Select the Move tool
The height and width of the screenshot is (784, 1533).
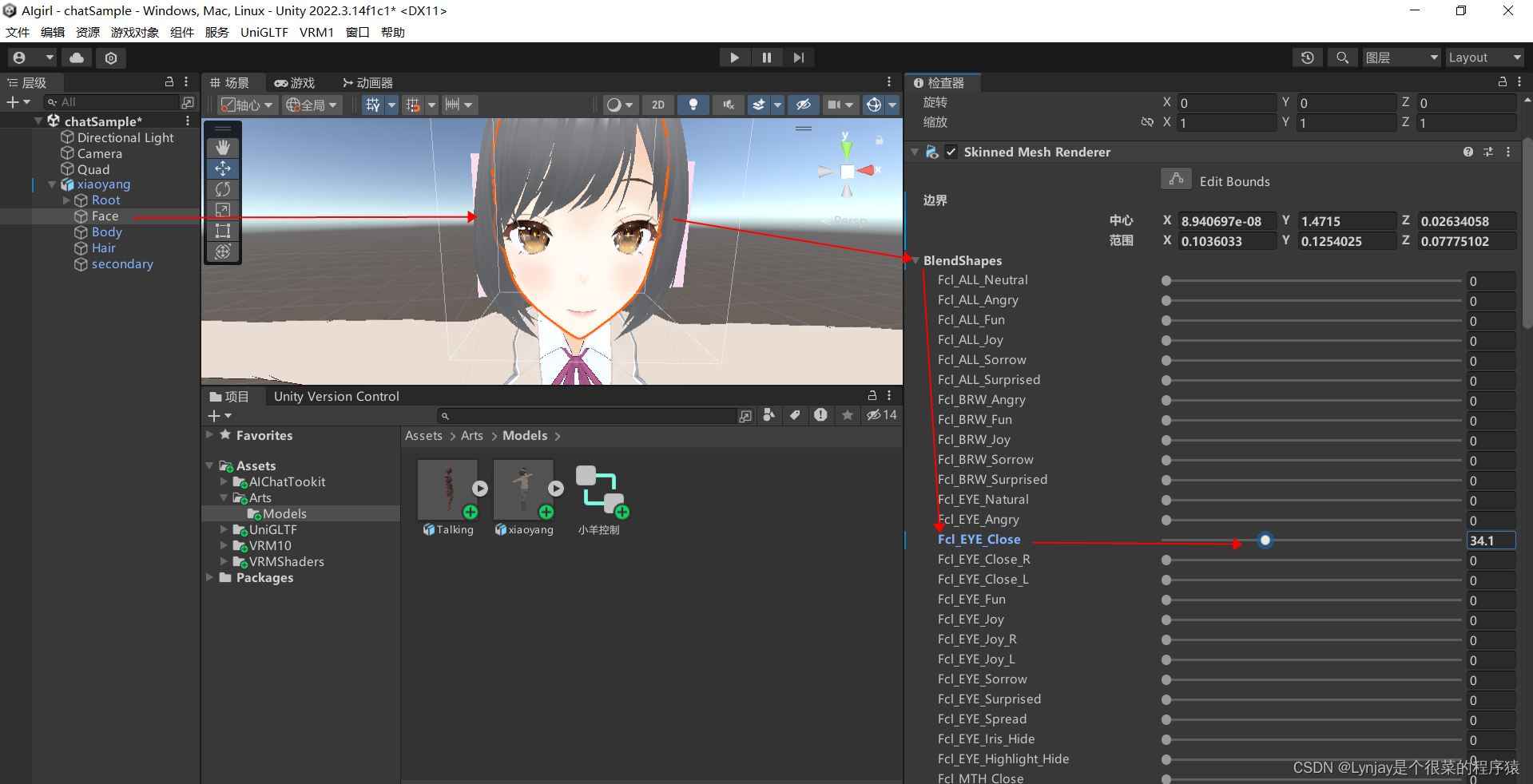(x=223, y=168)
